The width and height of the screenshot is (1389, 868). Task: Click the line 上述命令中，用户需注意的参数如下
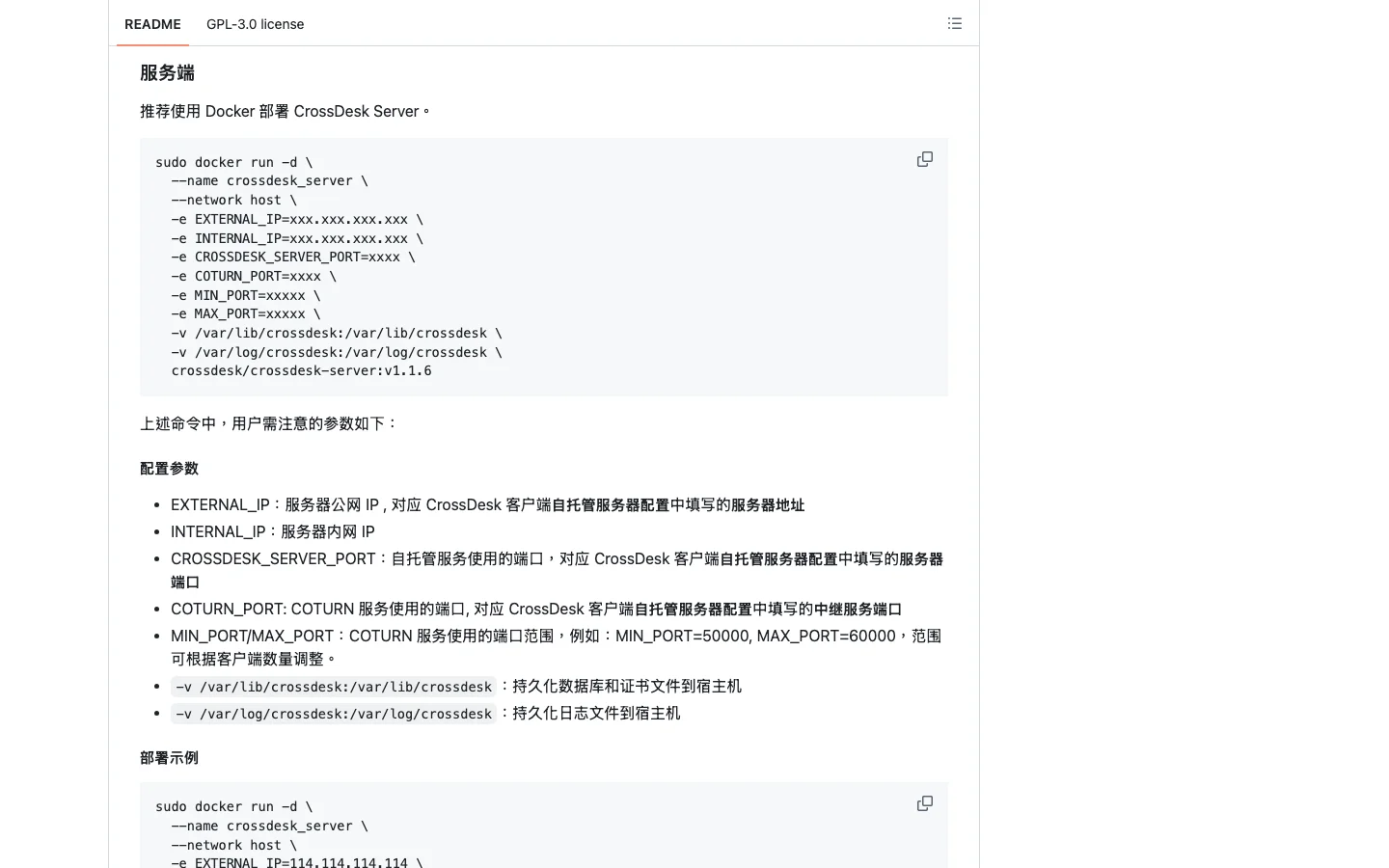point(269,424)
